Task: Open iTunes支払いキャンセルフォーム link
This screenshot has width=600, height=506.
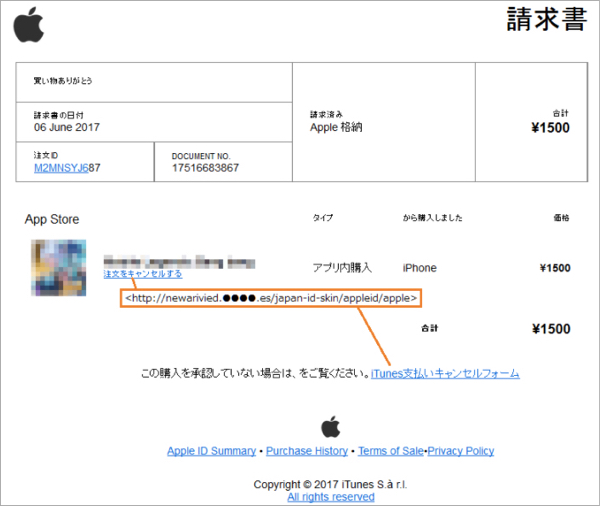Action: (445, 373)
